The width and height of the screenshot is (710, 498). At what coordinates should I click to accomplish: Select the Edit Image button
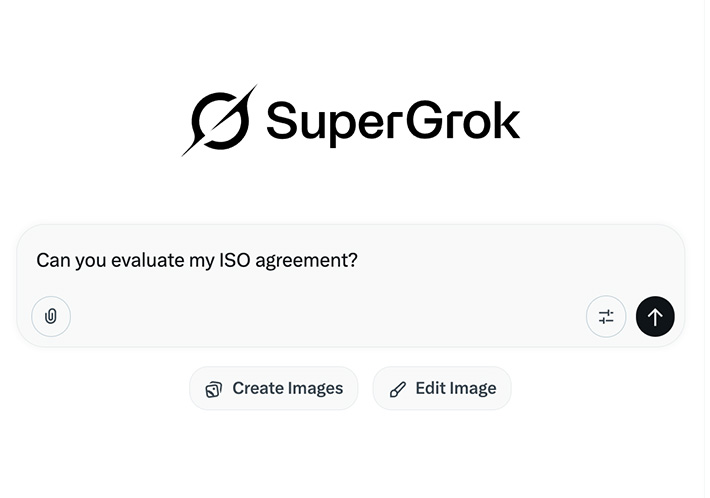tap(441, 388)
